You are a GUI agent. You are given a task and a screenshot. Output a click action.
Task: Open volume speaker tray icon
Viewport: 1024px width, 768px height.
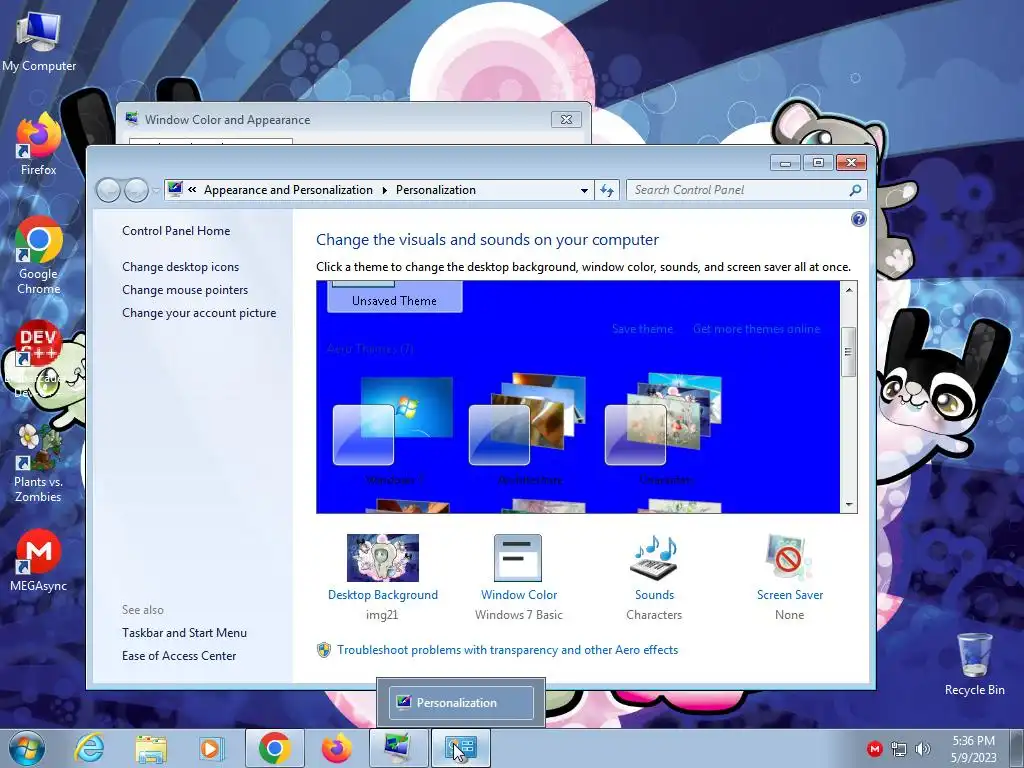tap(922, 749)
